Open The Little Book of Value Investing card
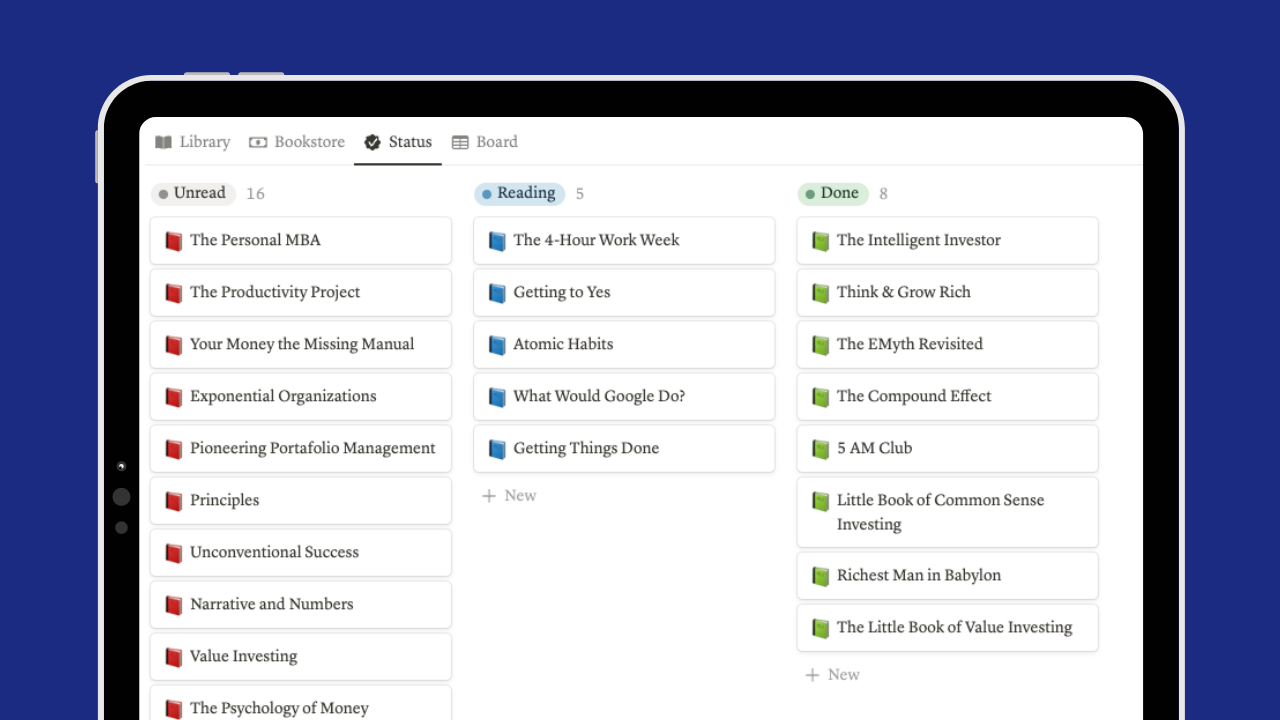 tap(948, 628)
